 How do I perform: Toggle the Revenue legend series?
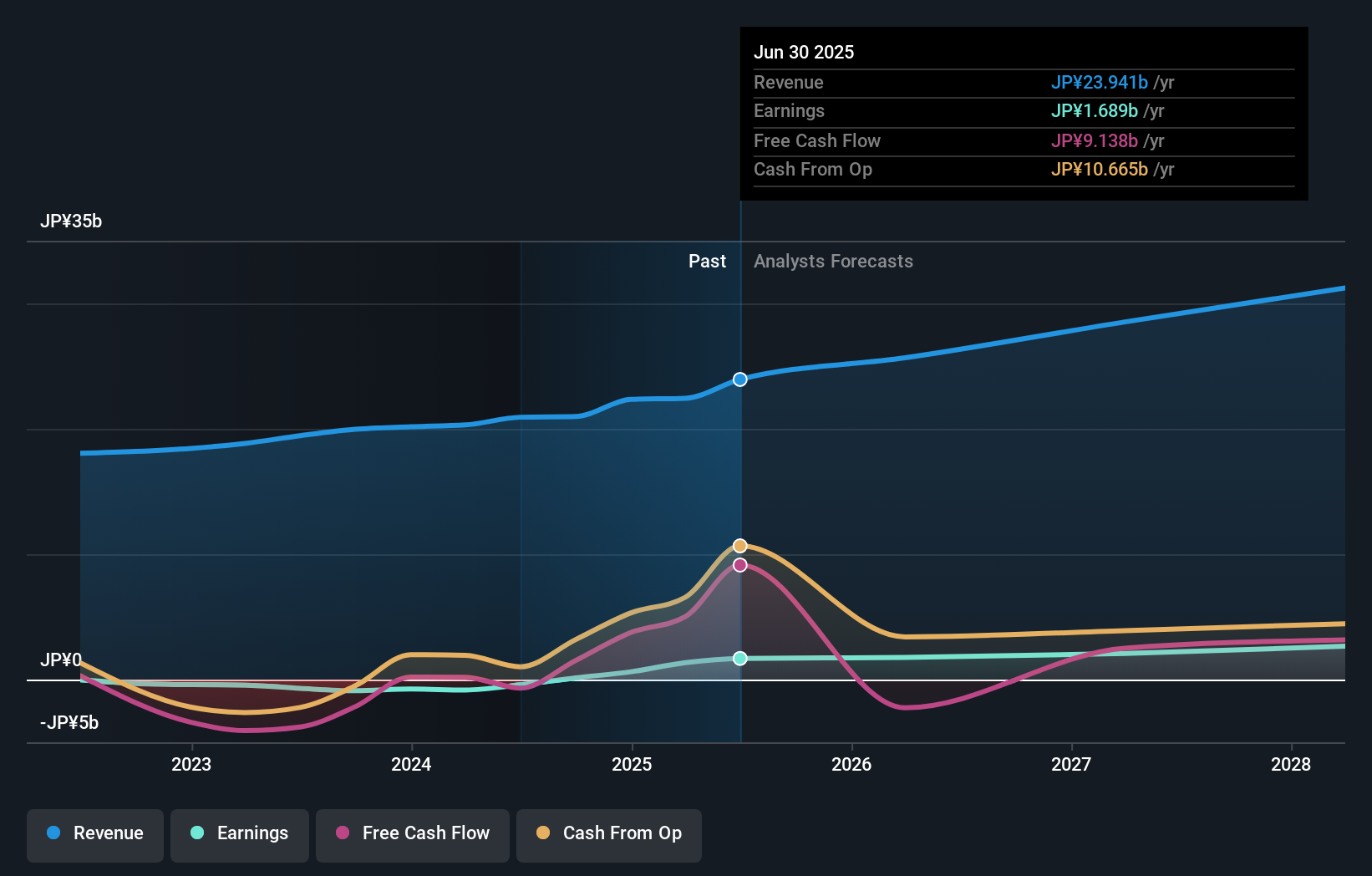[95, 835]
